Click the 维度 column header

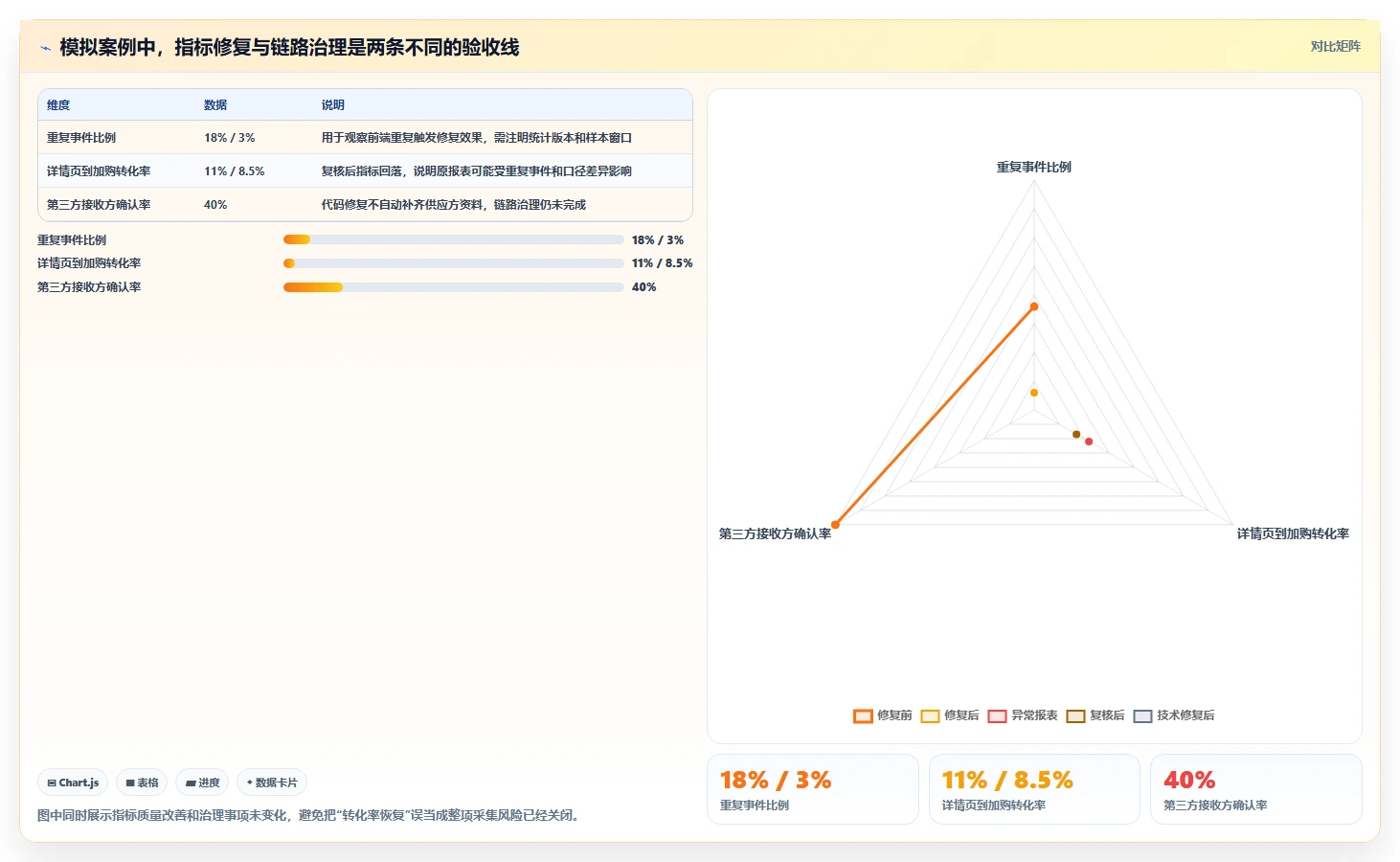[58, 105]
